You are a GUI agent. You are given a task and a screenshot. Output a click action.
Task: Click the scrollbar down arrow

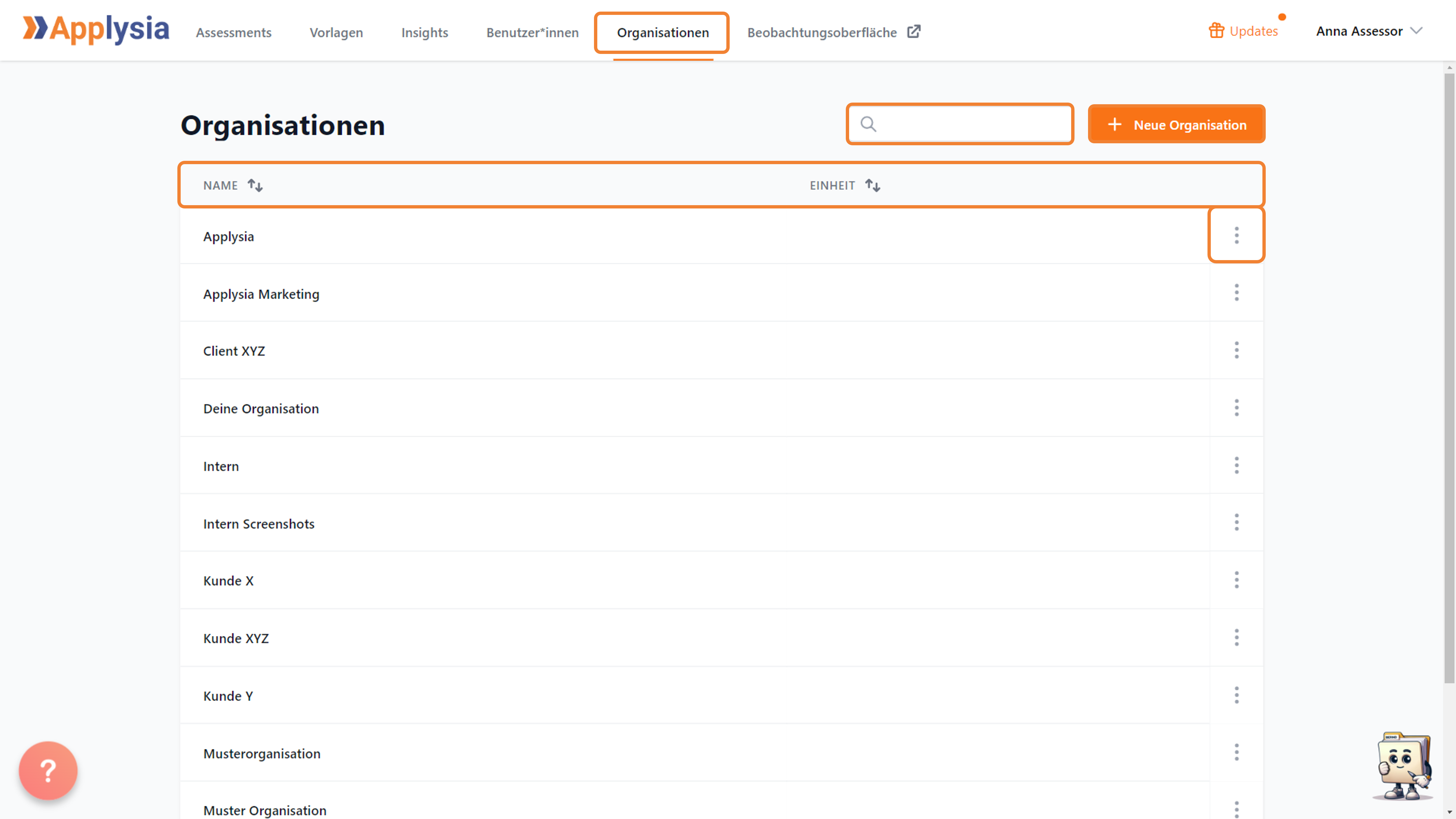tap(1449, 813)
